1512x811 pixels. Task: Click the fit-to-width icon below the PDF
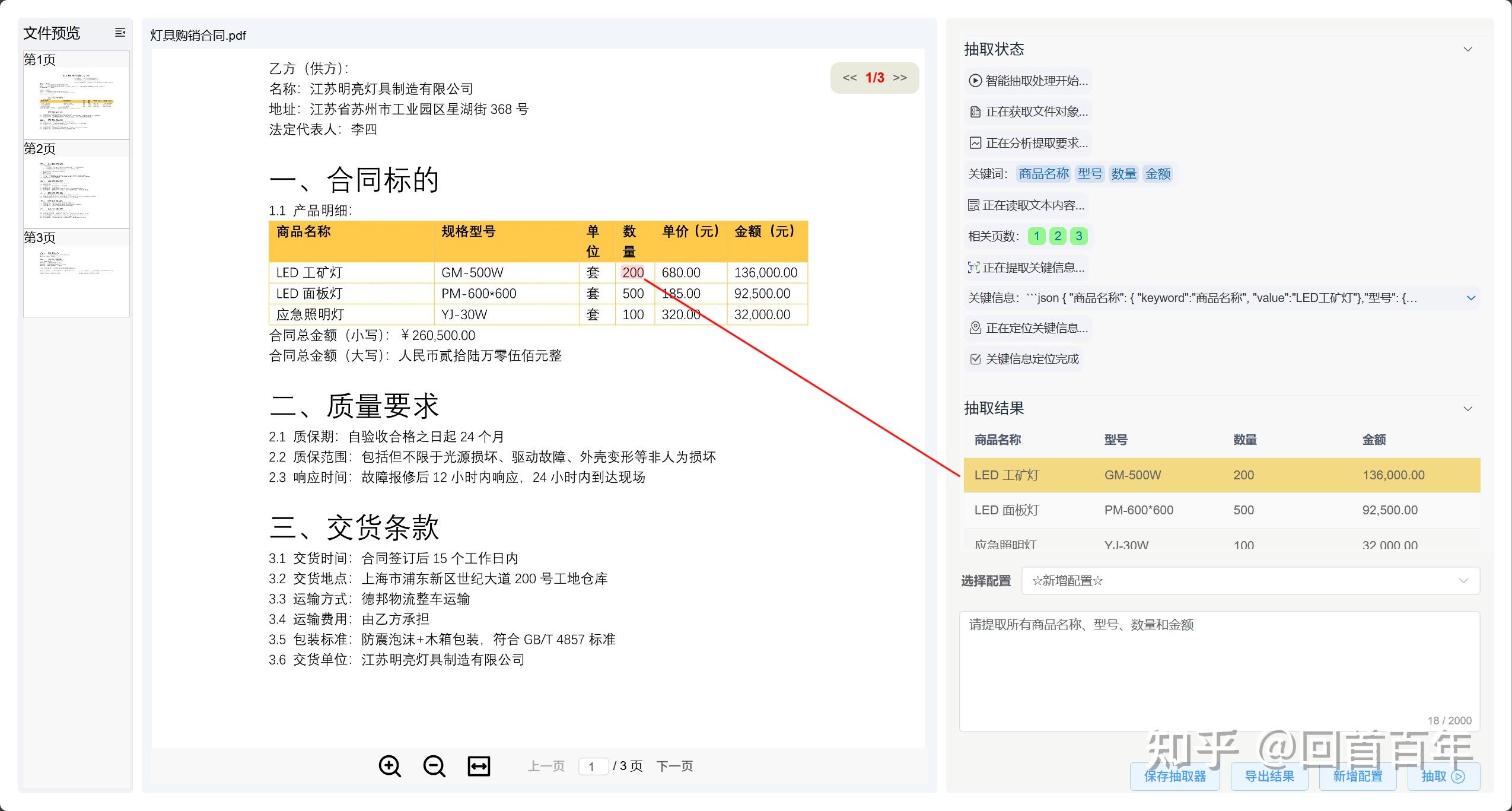coord(479,766)
